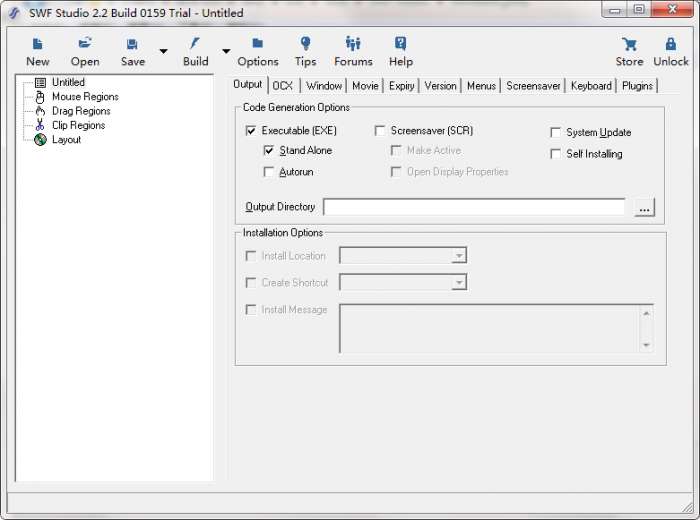Enable the Screensaver (SCR) checkbox

[x=380, y=131]
